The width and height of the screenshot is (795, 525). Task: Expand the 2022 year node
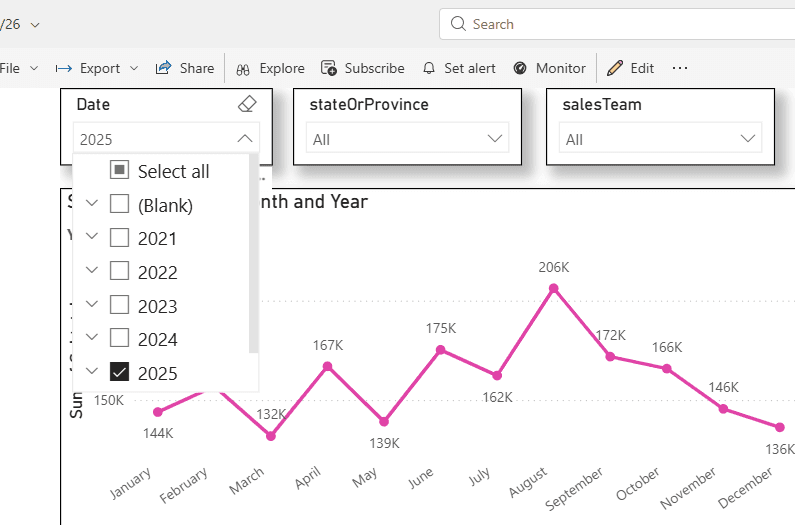(92, 270)
